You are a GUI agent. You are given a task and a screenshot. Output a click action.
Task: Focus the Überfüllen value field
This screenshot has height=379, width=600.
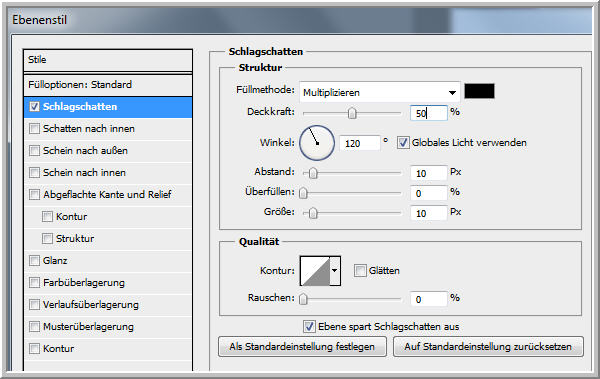(x=429, y=193)
